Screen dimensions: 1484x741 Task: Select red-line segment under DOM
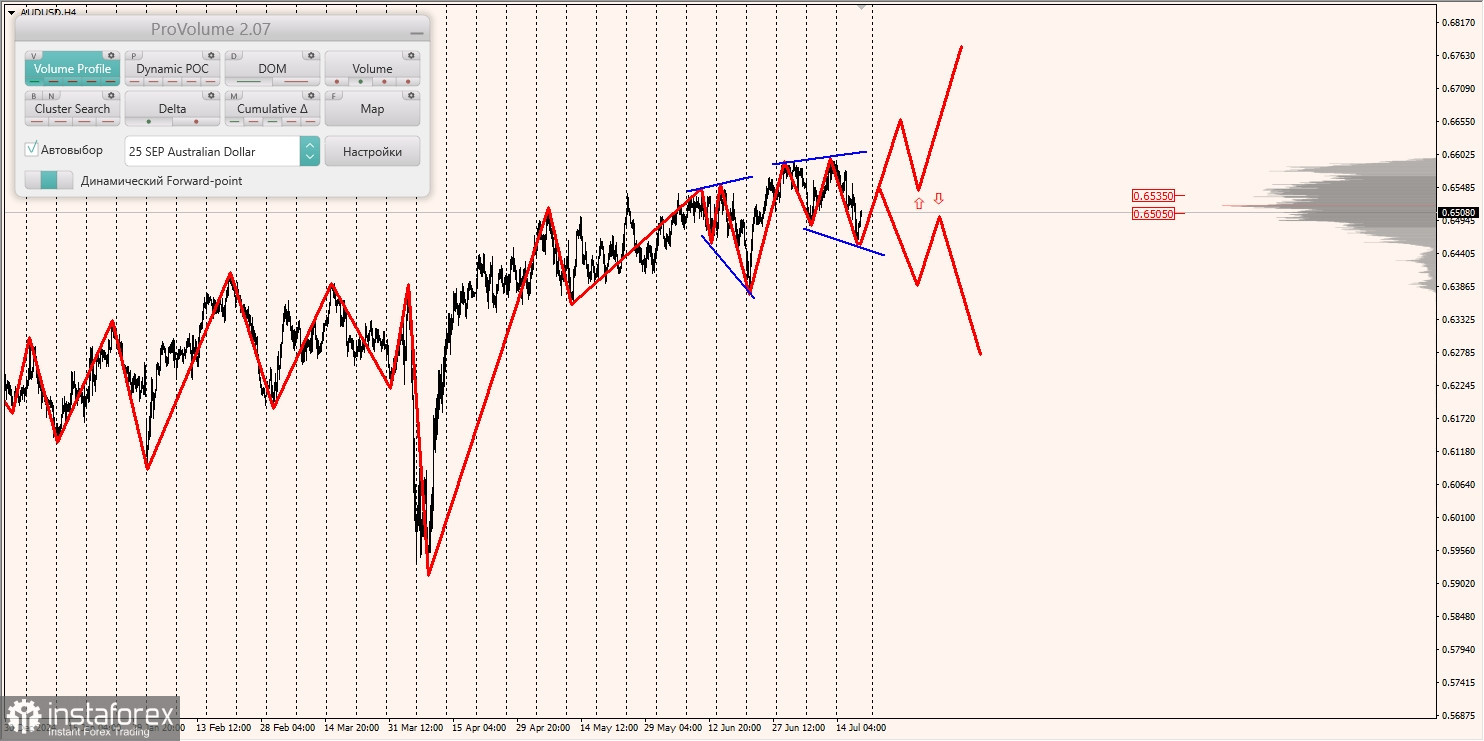[x=296, y=82]
